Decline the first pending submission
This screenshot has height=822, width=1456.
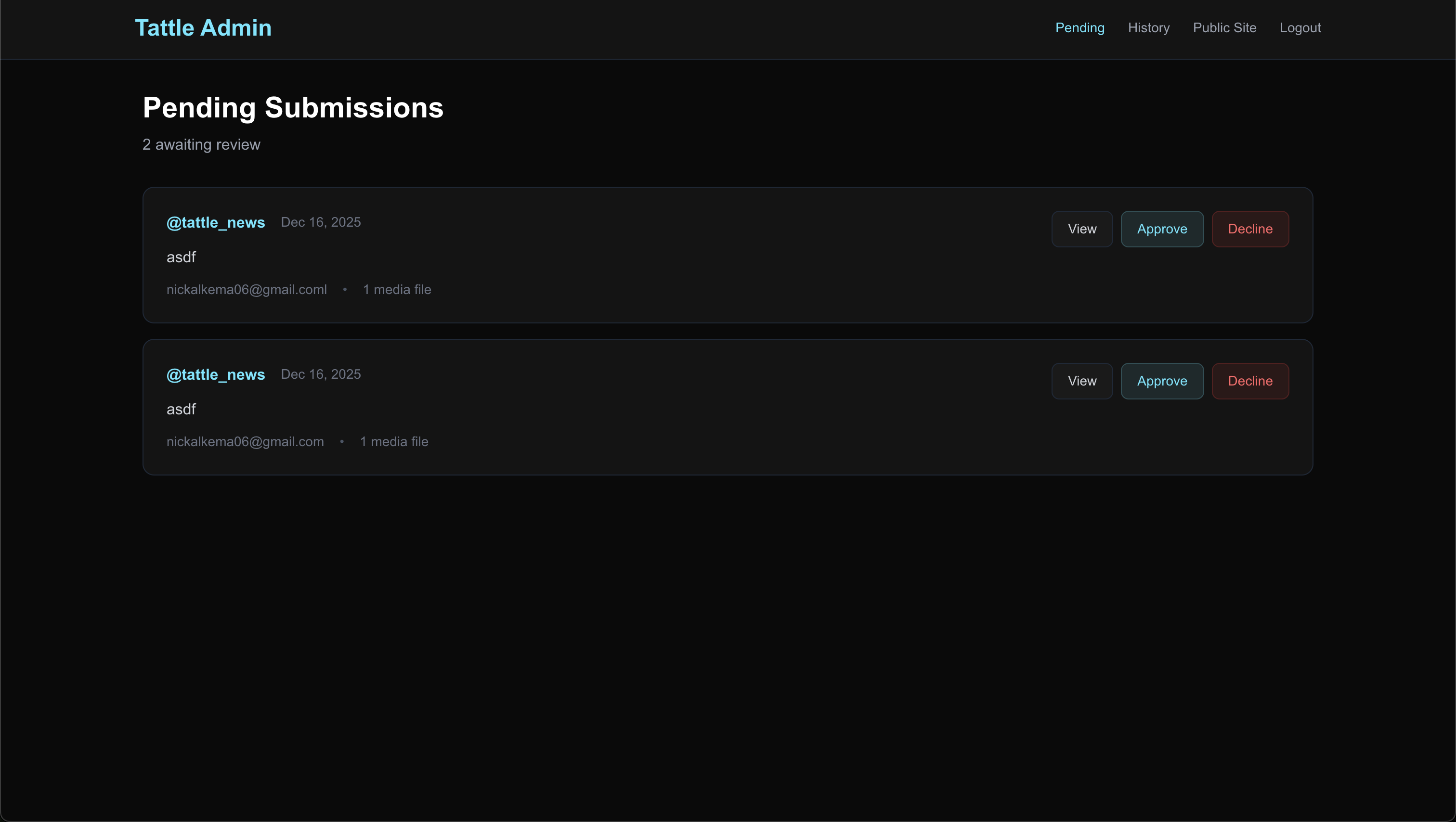tap(1250, 229)
